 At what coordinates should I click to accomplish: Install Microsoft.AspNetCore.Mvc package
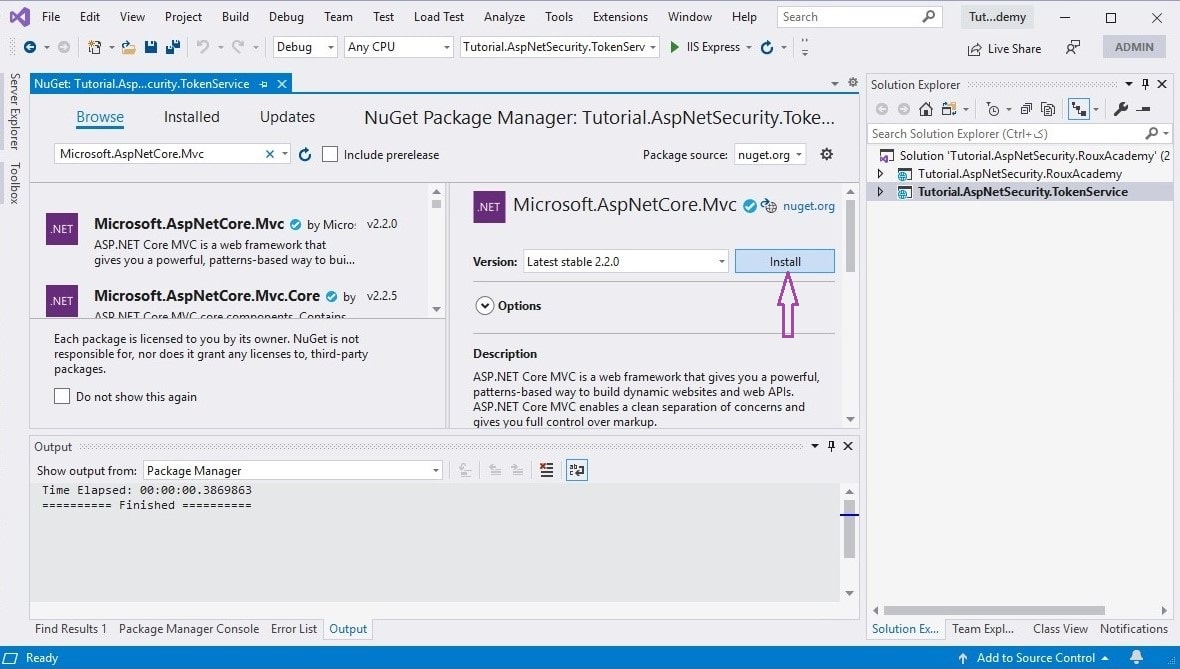point(784,261)
